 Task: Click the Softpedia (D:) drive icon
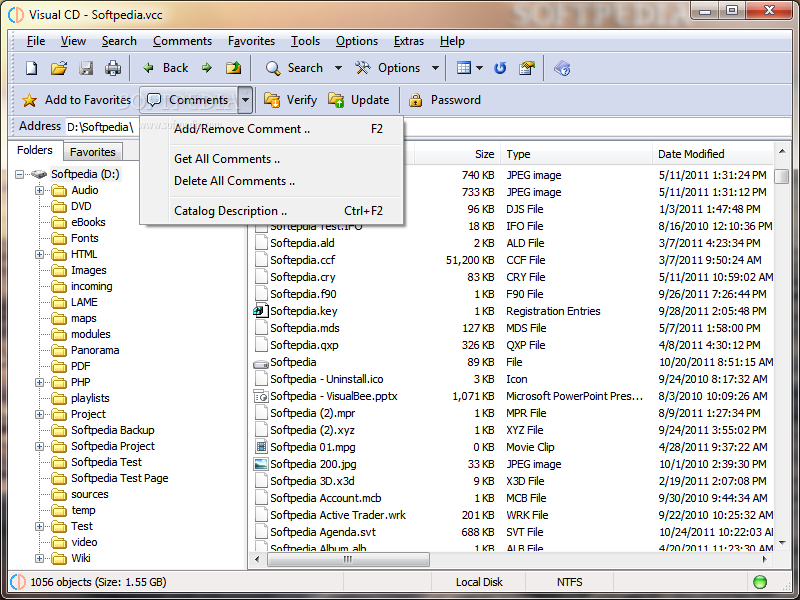[39, 174]
